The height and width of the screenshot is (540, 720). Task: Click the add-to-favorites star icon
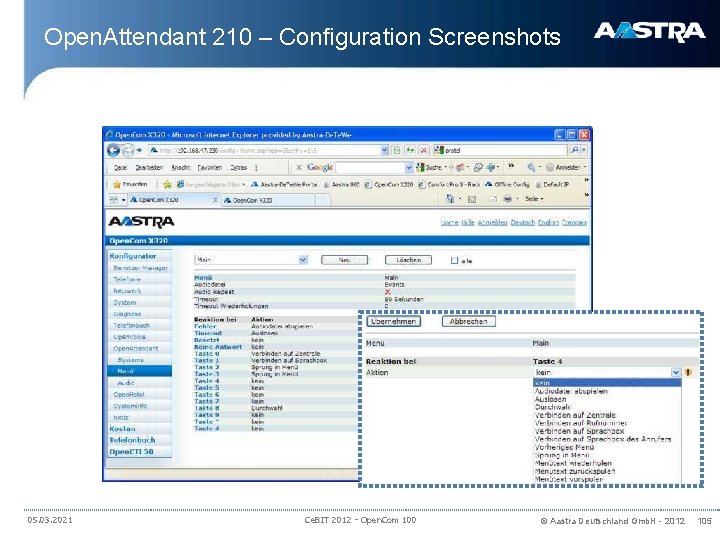coord(167,184)
